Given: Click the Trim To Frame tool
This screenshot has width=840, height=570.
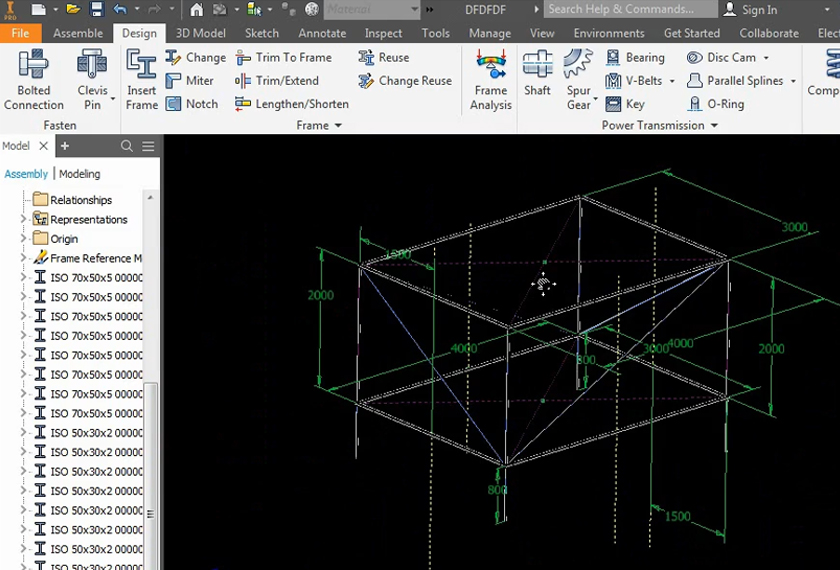Looking at the screenshot, I should (x=284, y=58).
